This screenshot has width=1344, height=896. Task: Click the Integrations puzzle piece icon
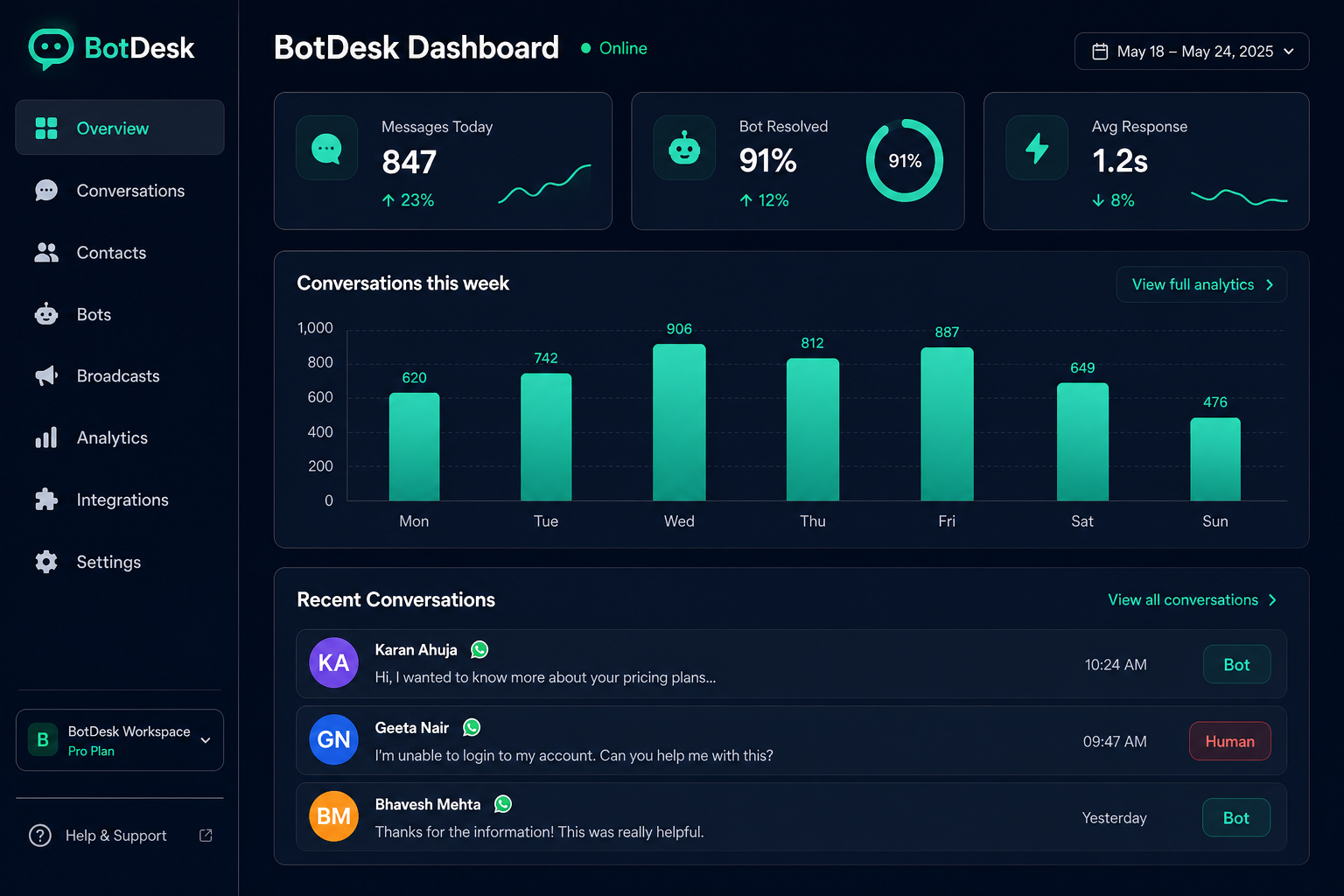pos(46,500)
